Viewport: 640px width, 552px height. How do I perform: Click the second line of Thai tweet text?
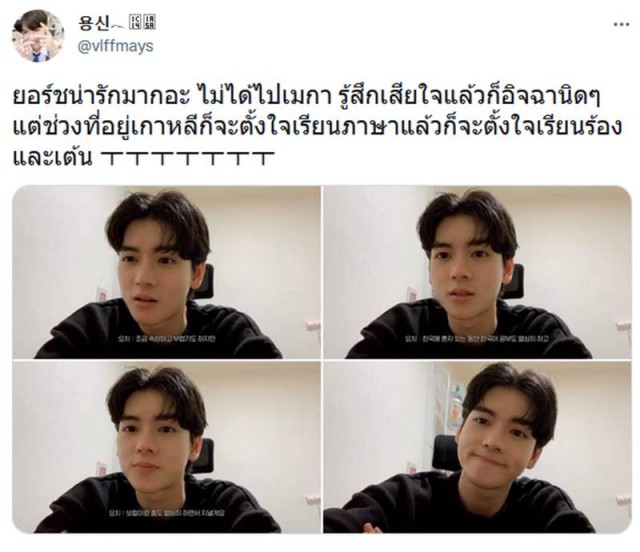pos(317,127)
